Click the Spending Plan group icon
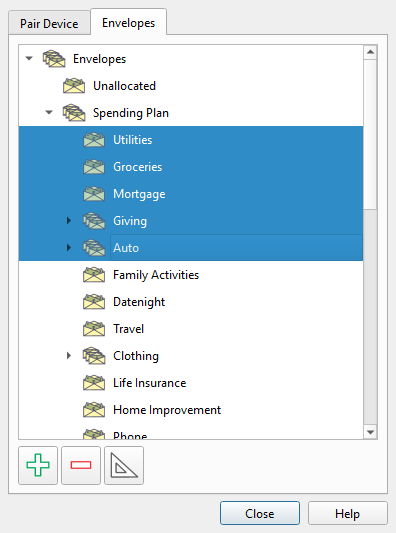Viewport: 396px width, 533px height. tap(74, 113)
